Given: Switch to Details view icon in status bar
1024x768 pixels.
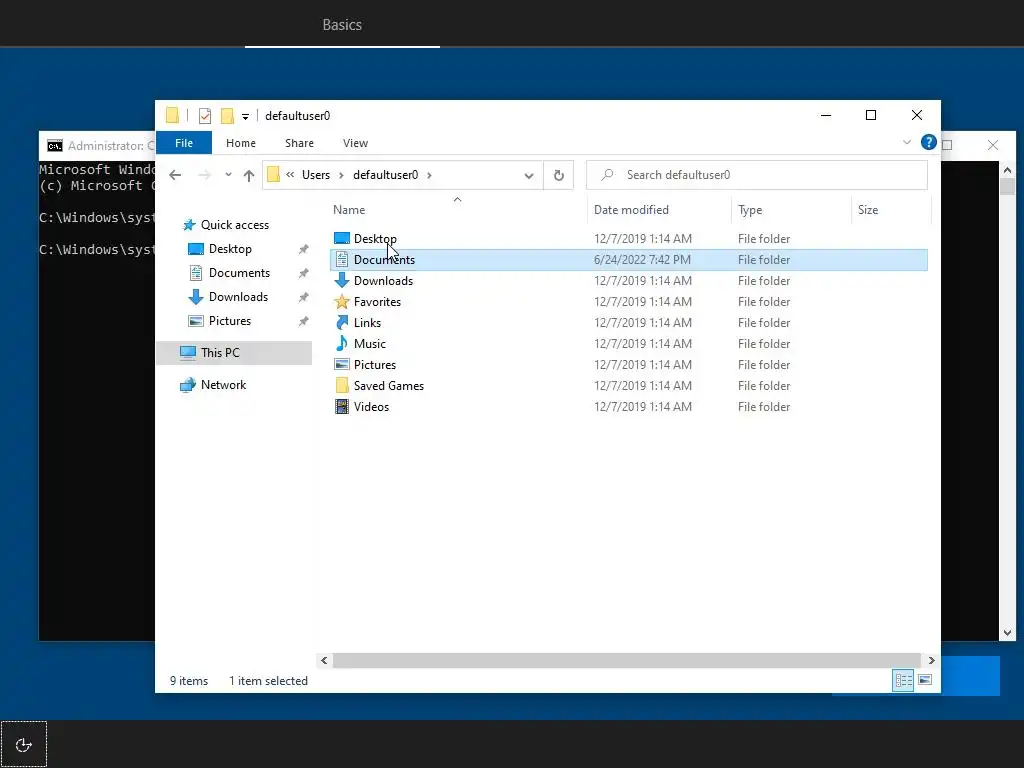Looking at the screenshot, I should 903,680.
